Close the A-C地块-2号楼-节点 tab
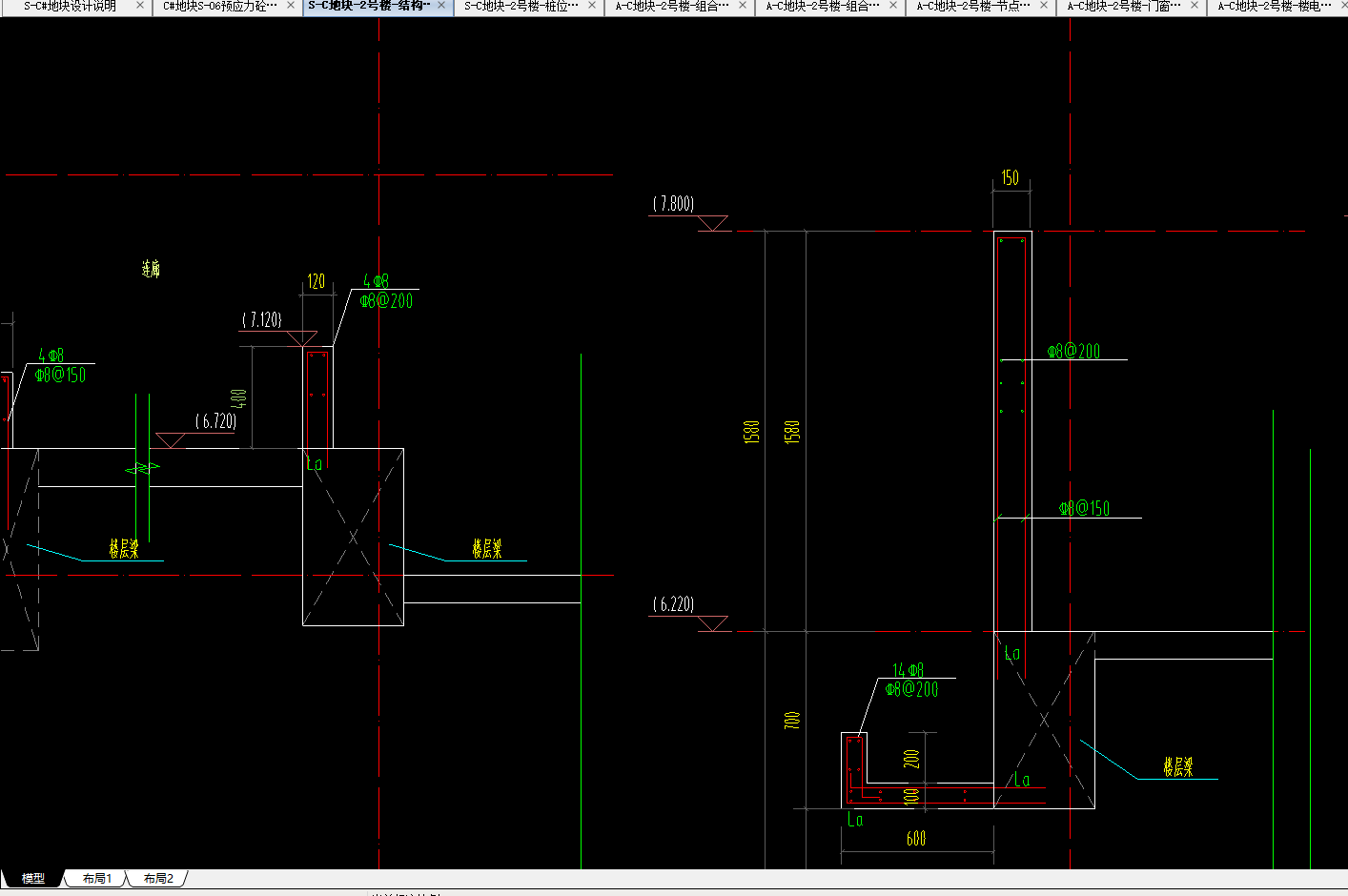 (1044, 6)
